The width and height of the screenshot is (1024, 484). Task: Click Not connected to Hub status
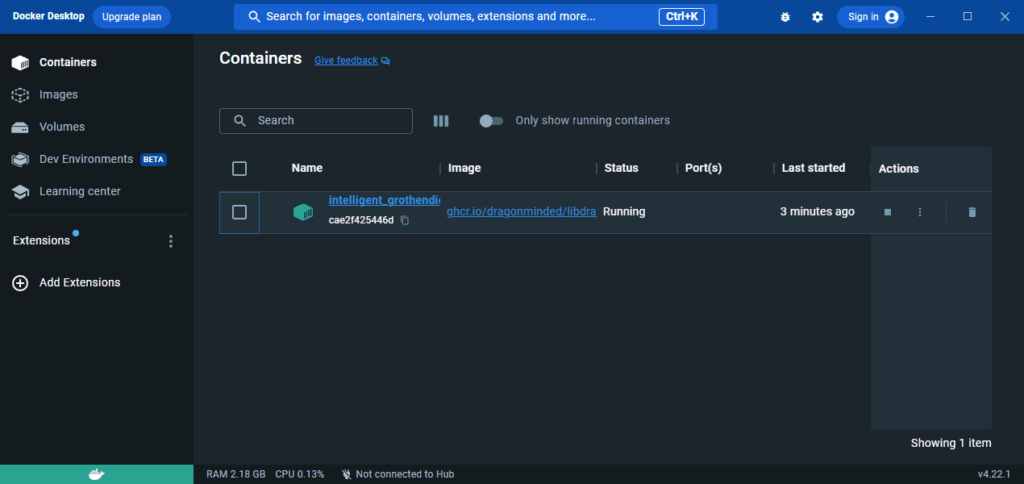point(398,474)
